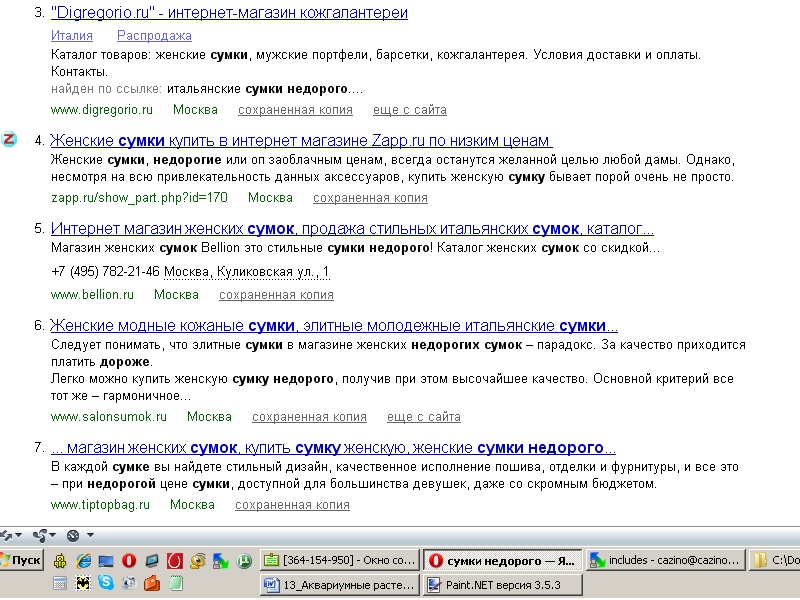Screen dimensions: 800x600
Task: Open result 6 Женские модные кожаные сумки
Action: pos(334,326)
